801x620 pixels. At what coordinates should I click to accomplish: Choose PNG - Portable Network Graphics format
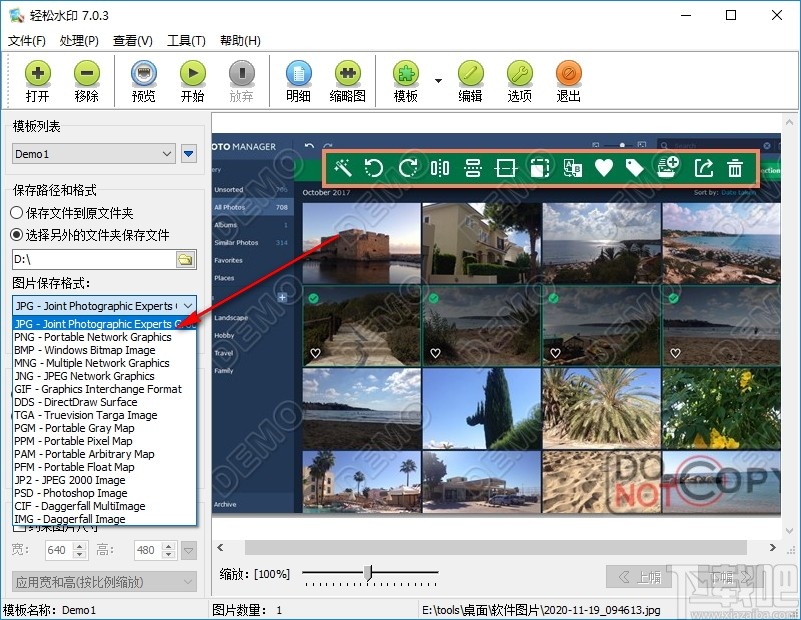pyautogui.click(x=92, y=337)
